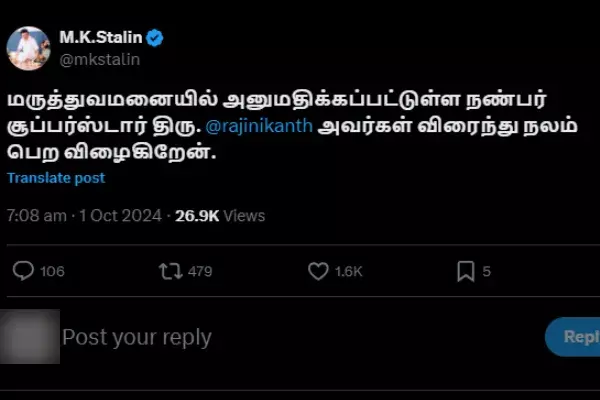Viewport: 600px width, 400px height.
Task: Click Translate post
Action: [56, 178]
